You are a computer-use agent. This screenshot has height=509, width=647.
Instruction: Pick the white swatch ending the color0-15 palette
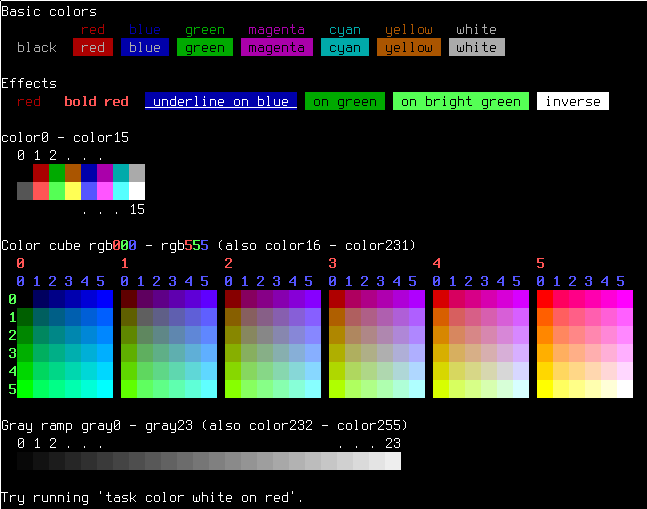[x=137, y=191]
